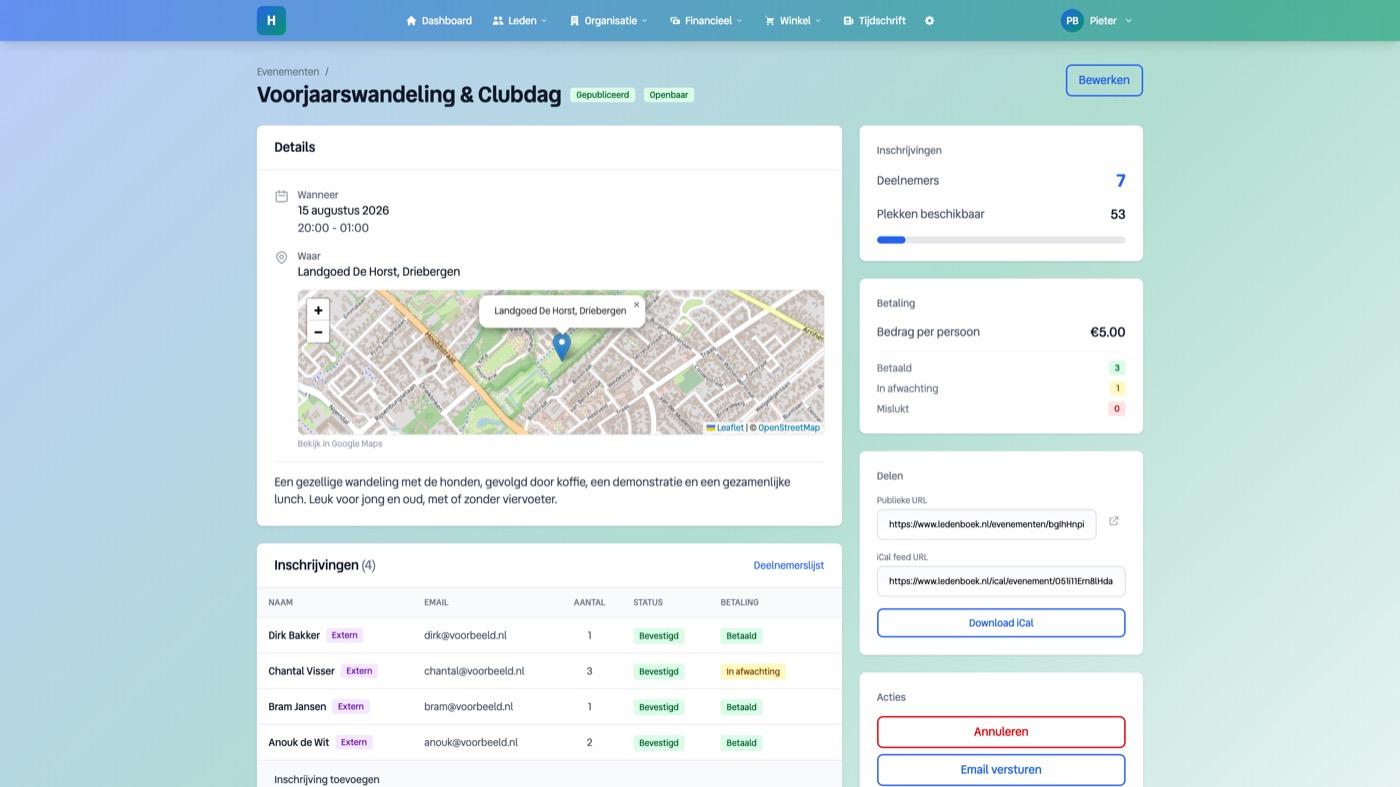Viewport: 1400px width, 787px height.
Task: Click the PB user avatar
Action: 1072,20
